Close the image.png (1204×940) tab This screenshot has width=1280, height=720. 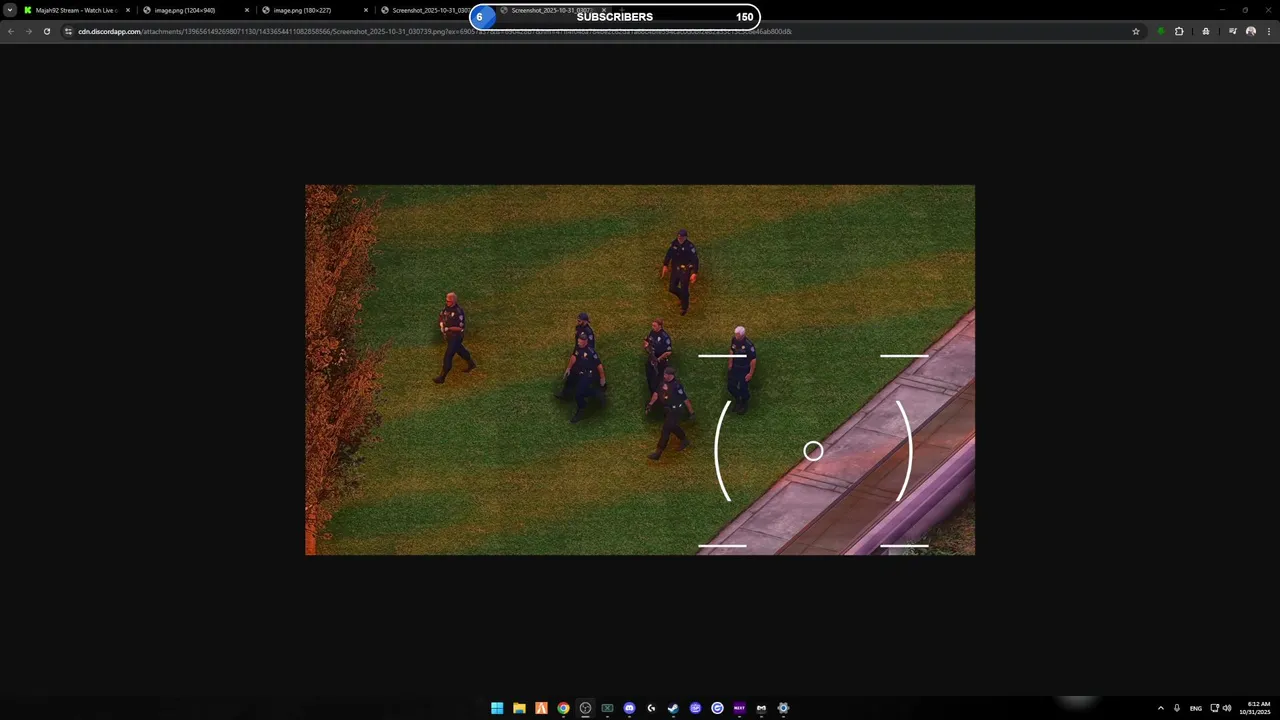click(x=247, y=10)
